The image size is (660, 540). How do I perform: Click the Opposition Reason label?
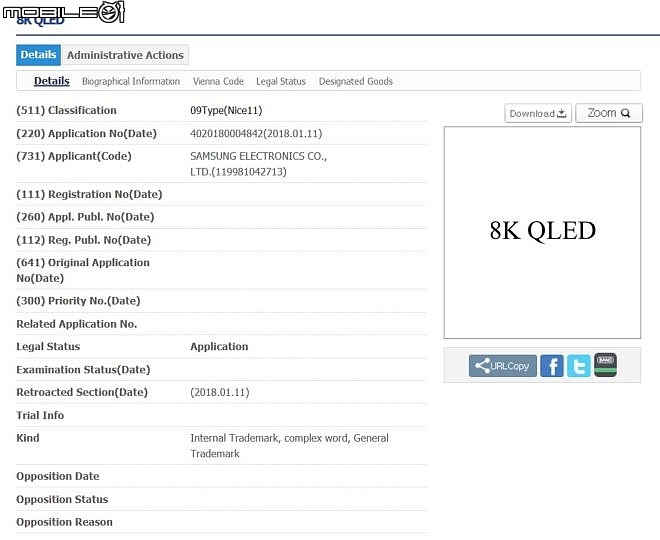pyautogui.click(x=64, y=522)
